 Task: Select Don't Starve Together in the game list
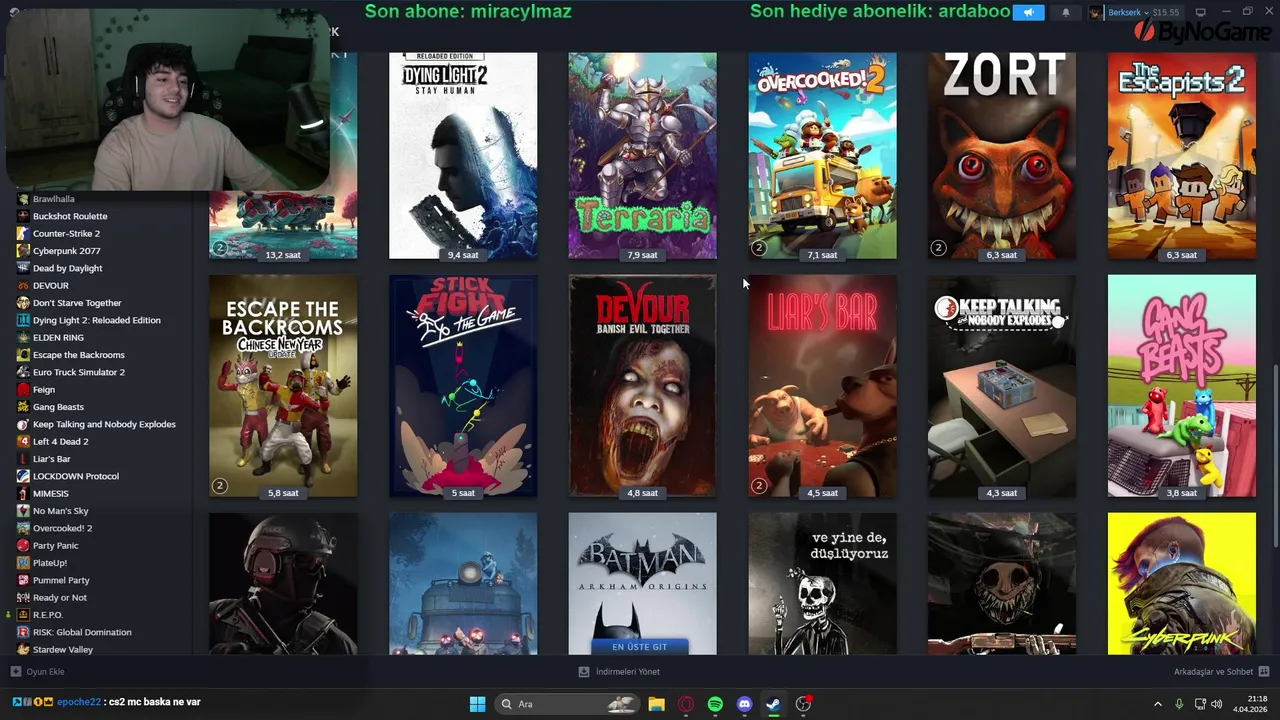point(77,303)
